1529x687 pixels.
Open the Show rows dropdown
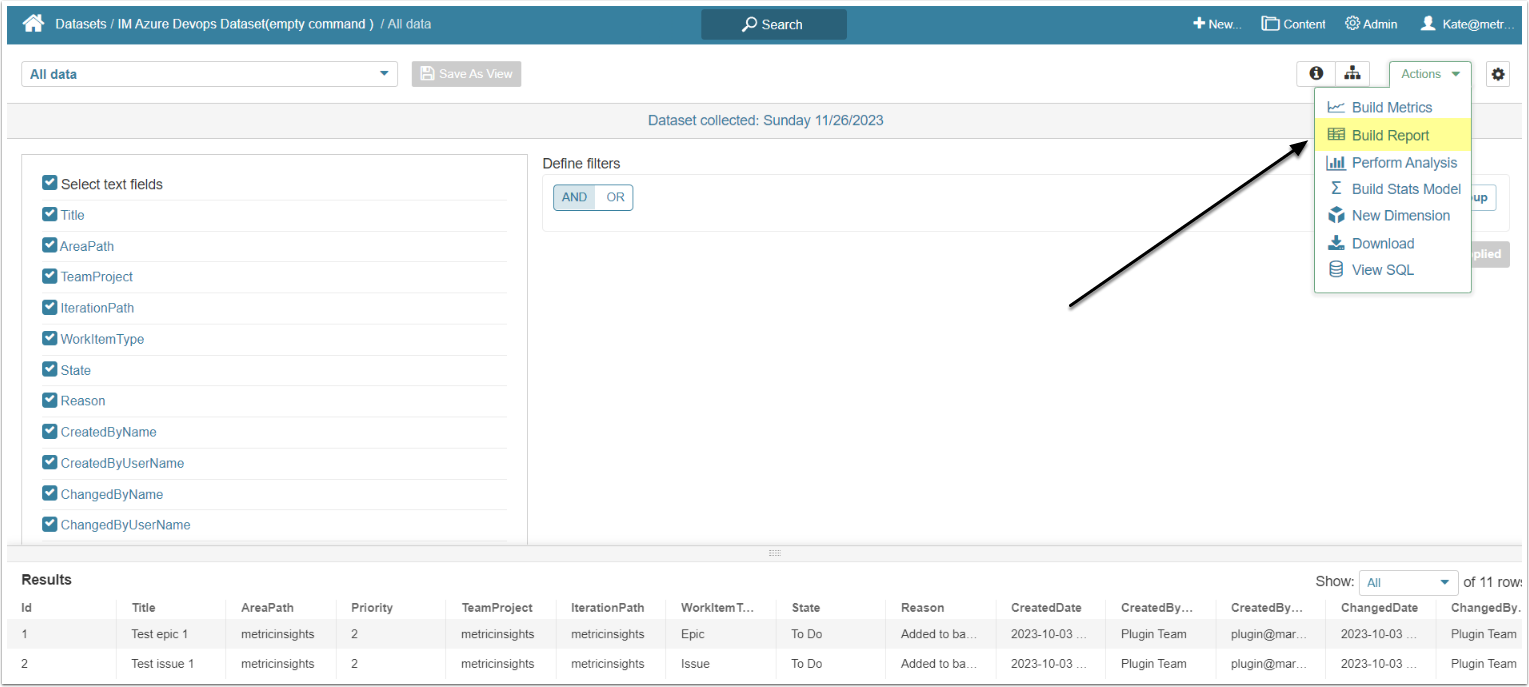[x=1408, y=582]
